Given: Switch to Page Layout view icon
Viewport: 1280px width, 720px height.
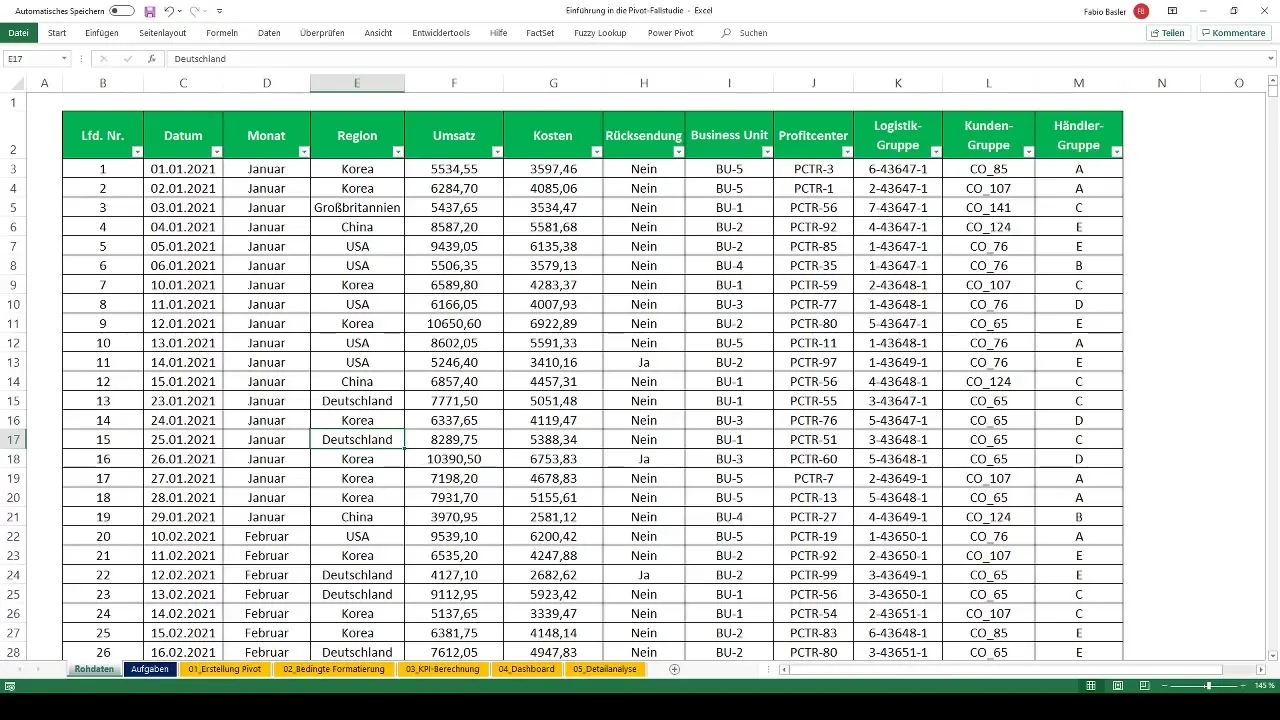Looking at the screenshot, I should 1117,686.
